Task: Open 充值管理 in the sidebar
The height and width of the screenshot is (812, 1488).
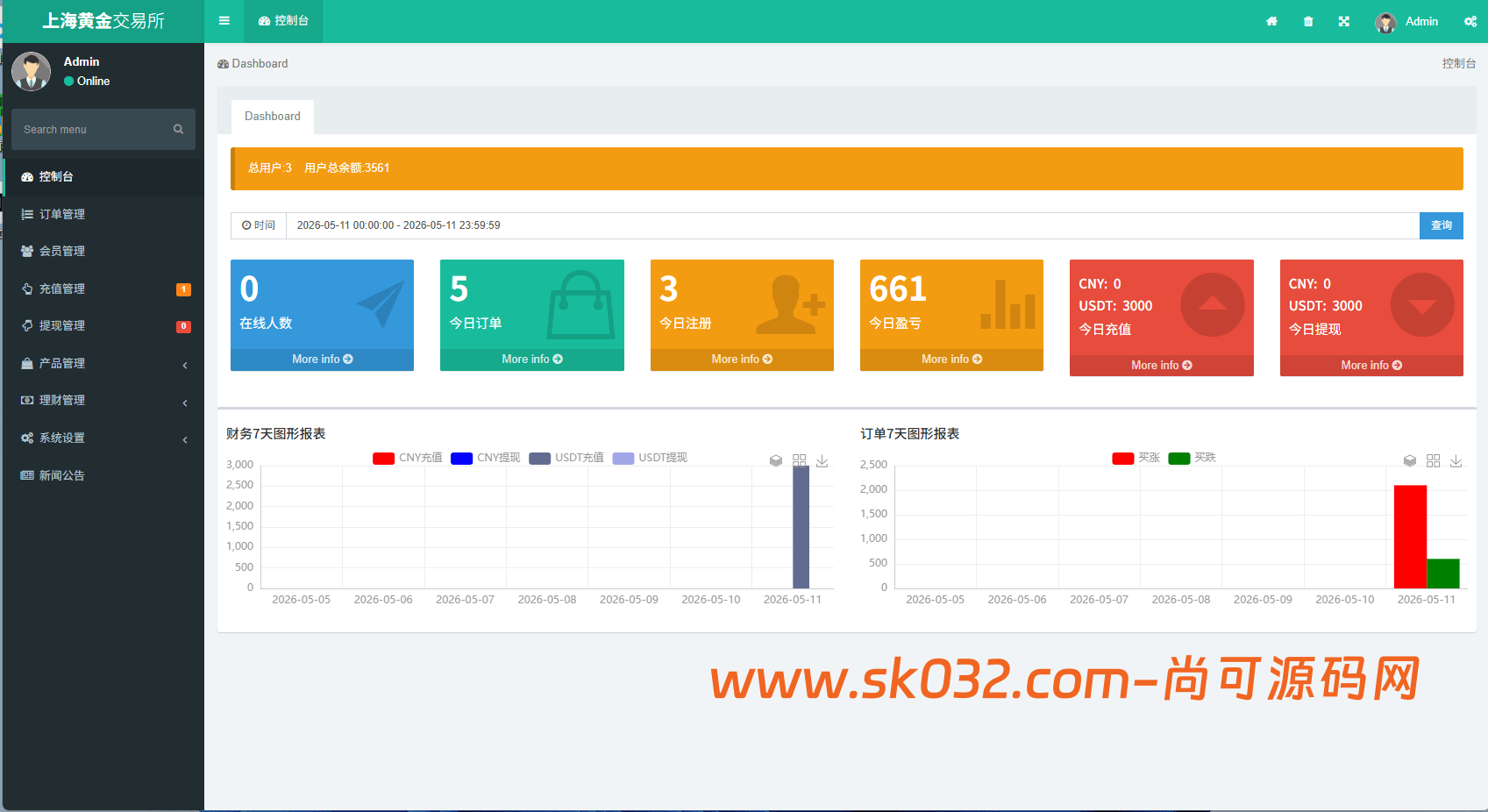Action: click(103, 288)
